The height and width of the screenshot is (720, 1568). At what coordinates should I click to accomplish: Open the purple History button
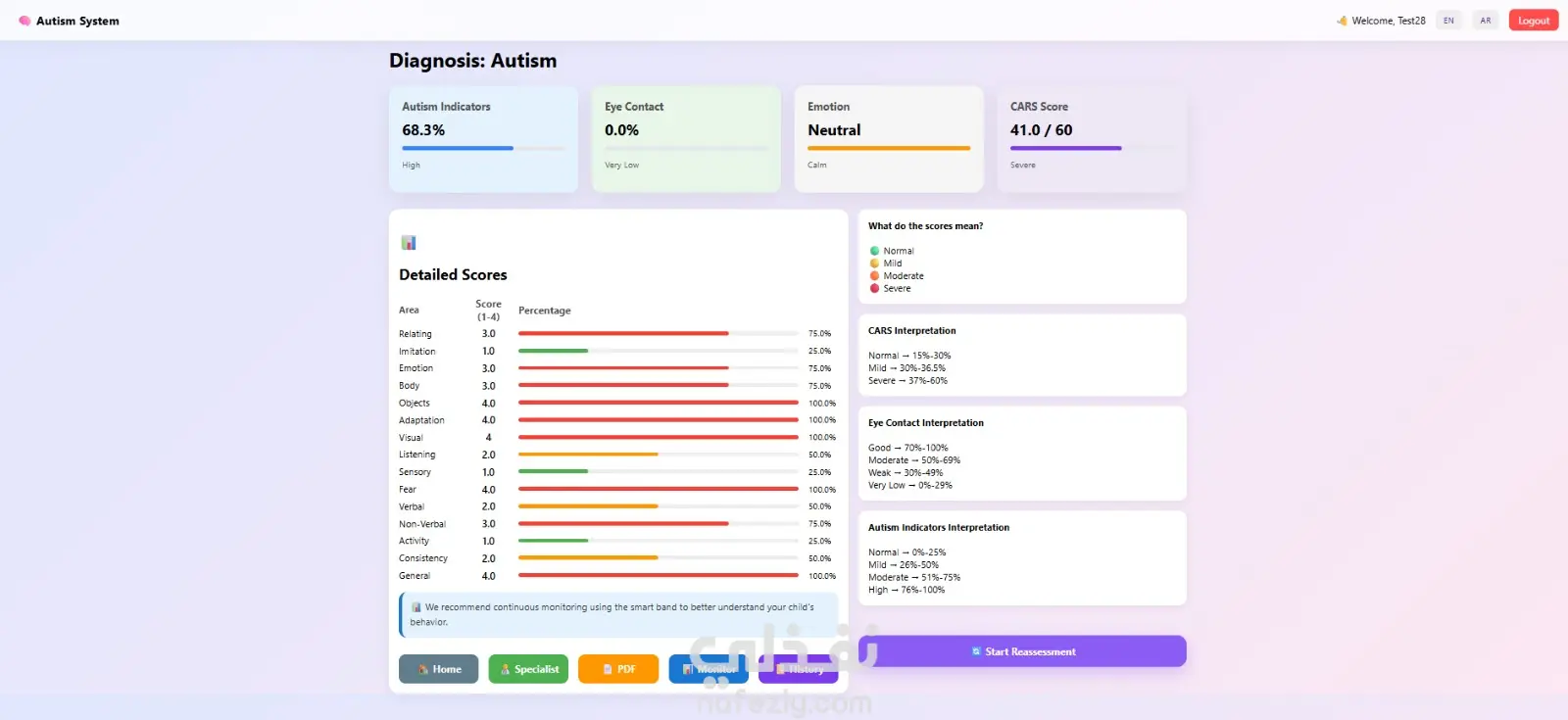pyautogui.click(x=799, y=669)
